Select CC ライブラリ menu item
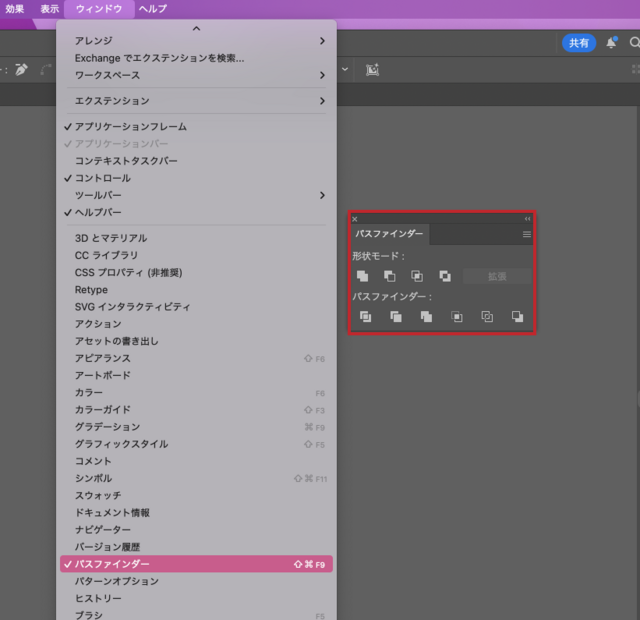 196,255
